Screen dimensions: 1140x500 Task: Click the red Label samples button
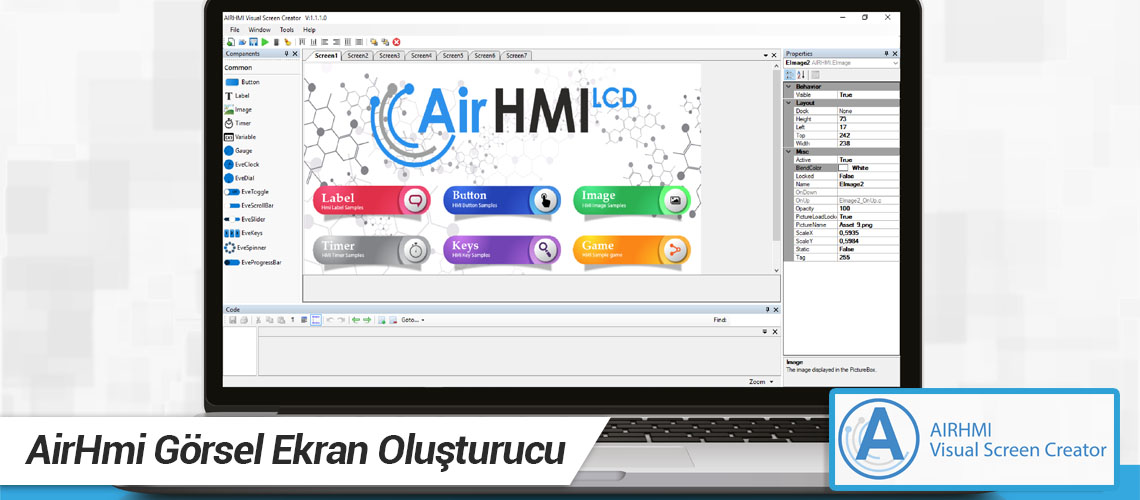372,201
